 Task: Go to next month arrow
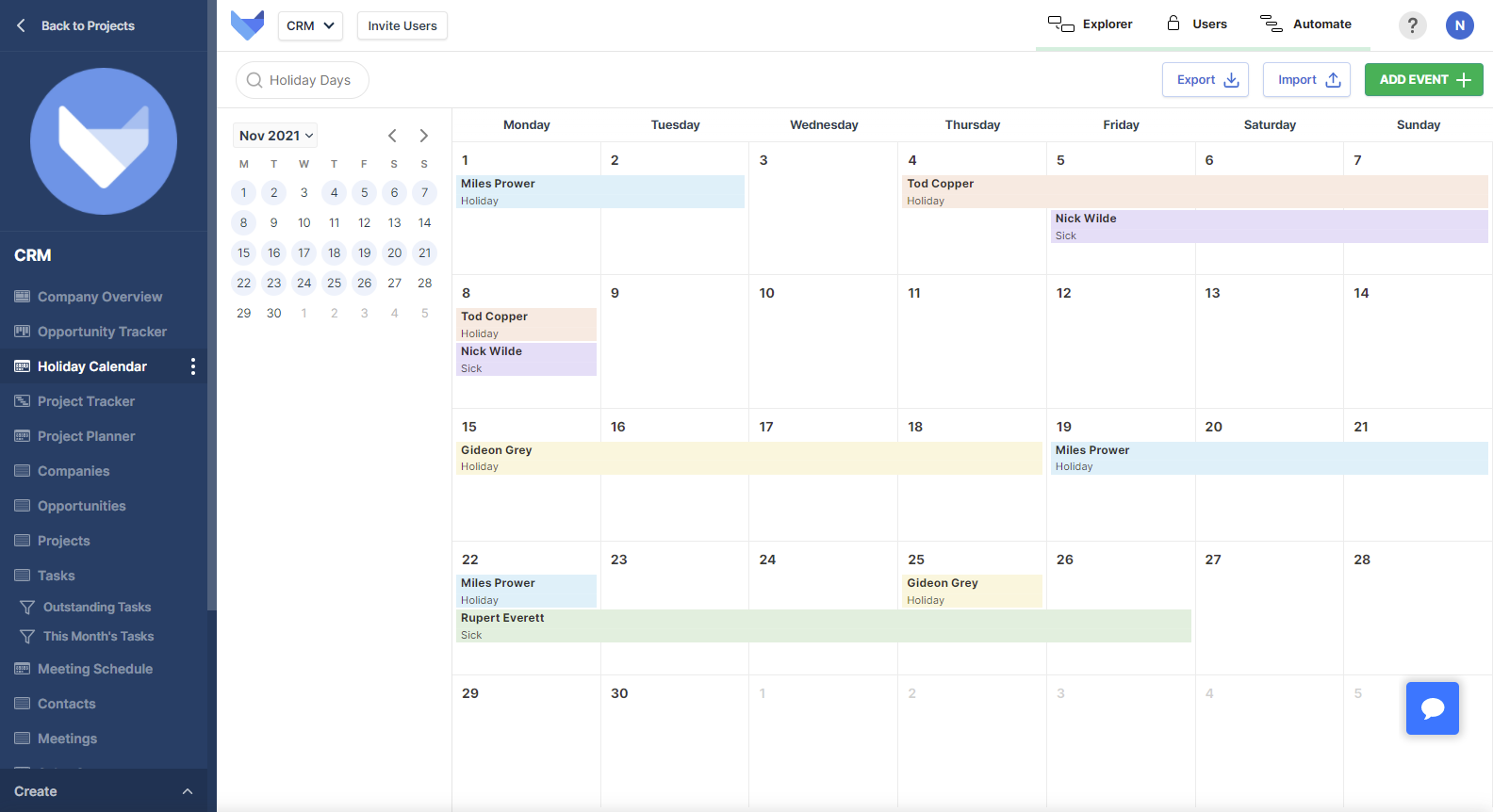pos(424,136)
